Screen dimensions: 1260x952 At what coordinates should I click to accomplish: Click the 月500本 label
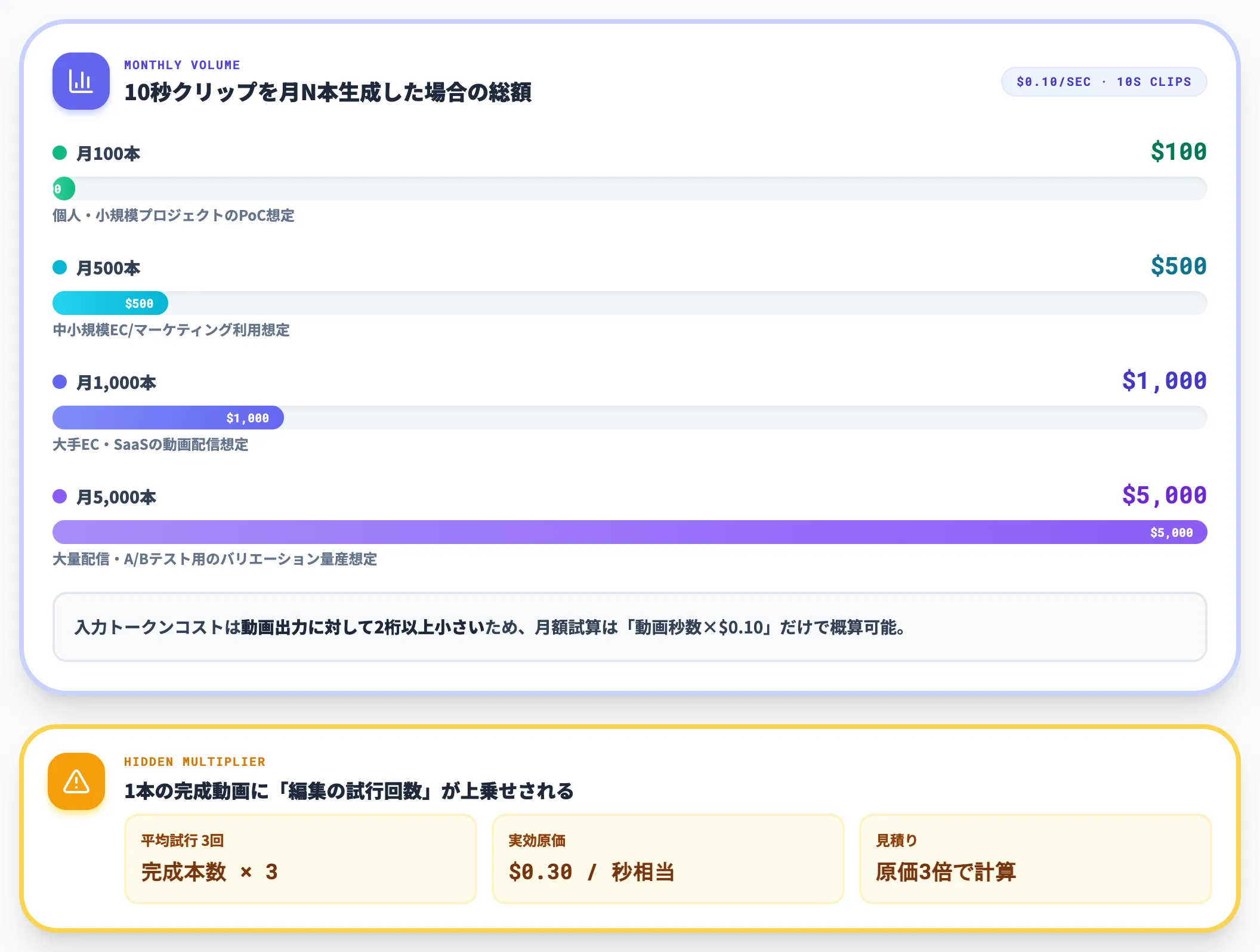point(109,268)
